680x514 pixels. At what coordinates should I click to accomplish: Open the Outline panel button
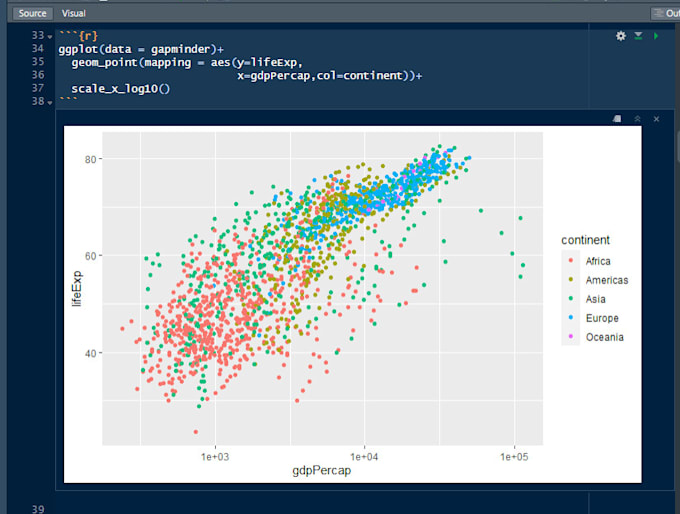pos(666,13)
